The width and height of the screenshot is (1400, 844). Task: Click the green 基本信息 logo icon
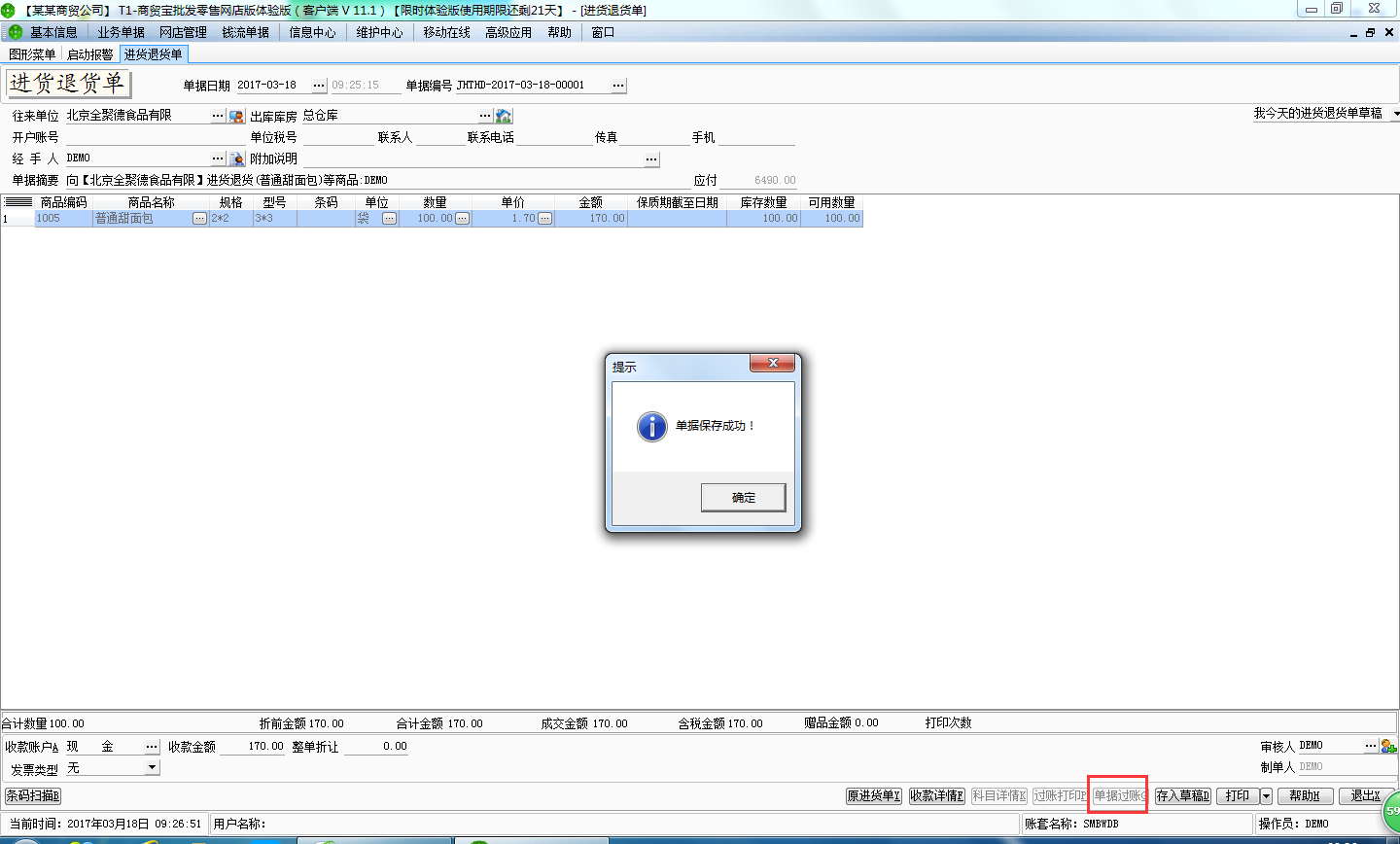point(15,32)
